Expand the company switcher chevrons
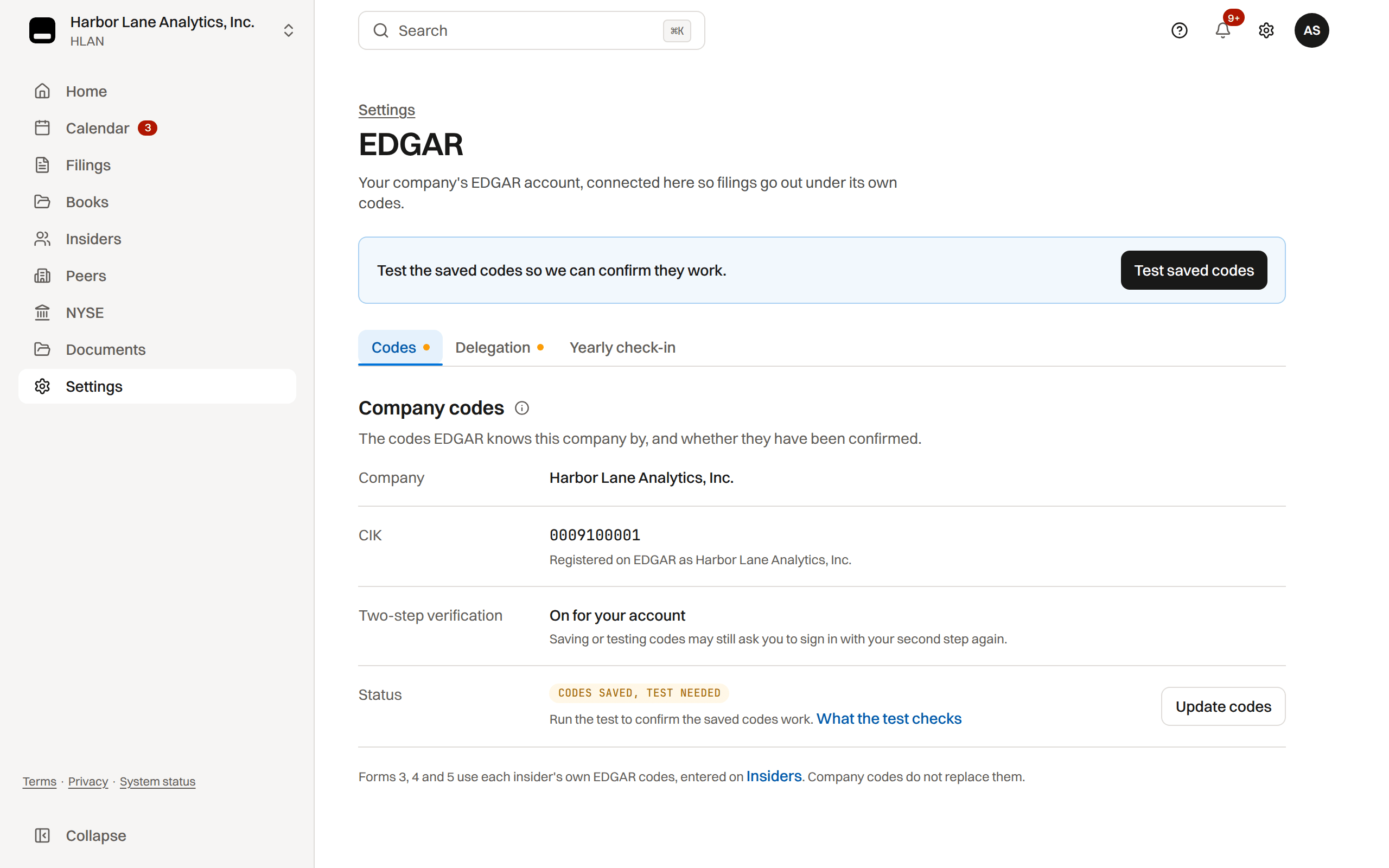1389x868 pixels. coord(288,30)
